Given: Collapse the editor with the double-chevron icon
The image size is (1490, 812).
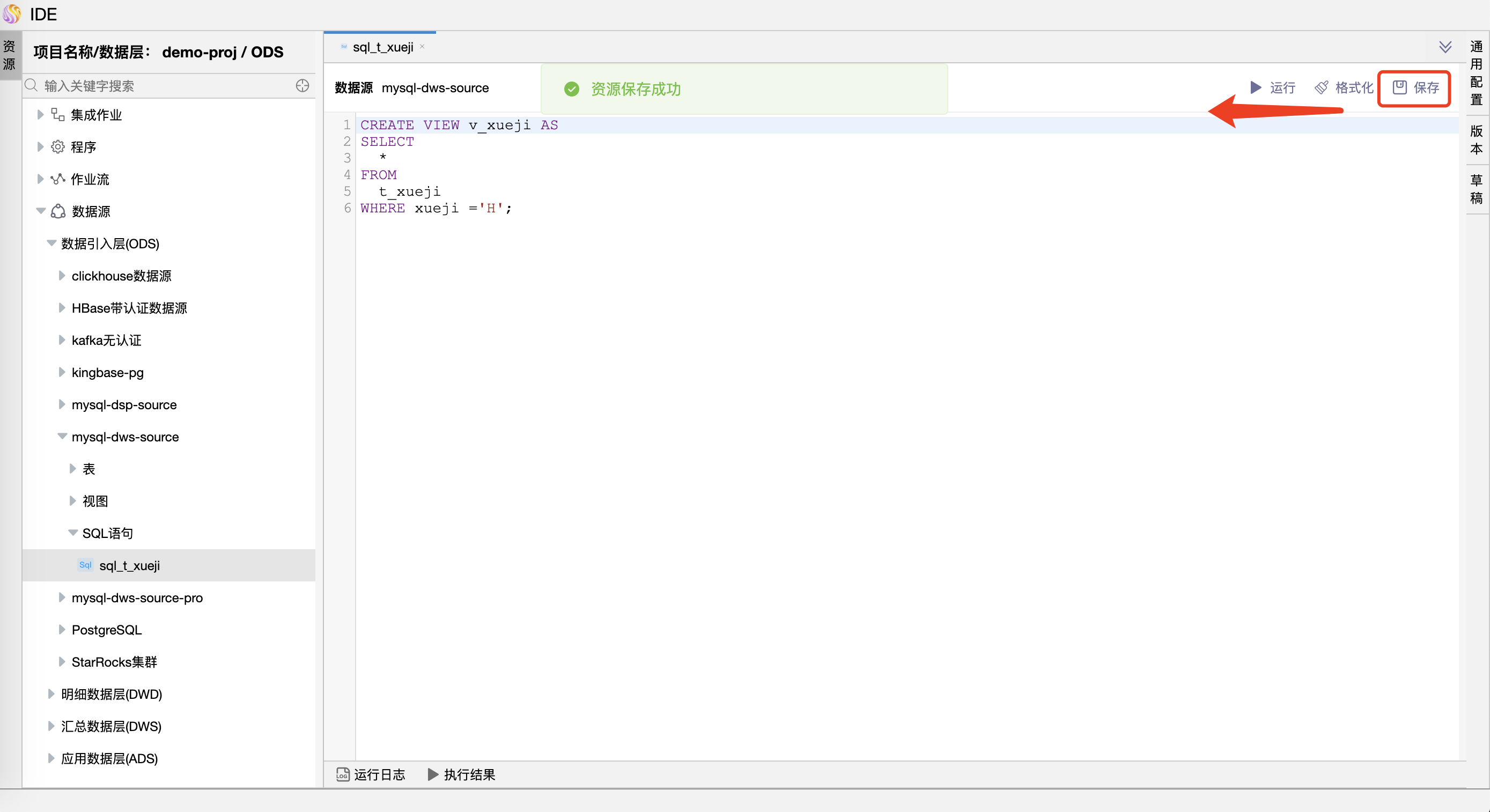Looking at the screenshot, I should (1447, 46).
